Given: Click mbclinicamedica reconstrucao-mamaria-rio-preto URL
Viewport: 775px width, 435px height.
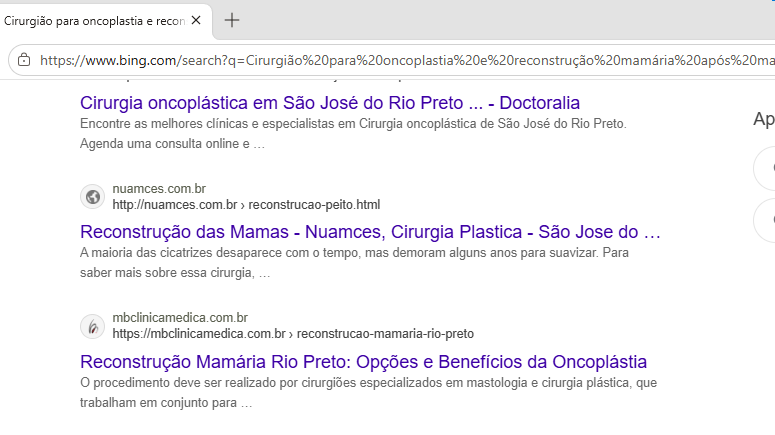Looking at the screenshot, I should (x=293, y=334).
